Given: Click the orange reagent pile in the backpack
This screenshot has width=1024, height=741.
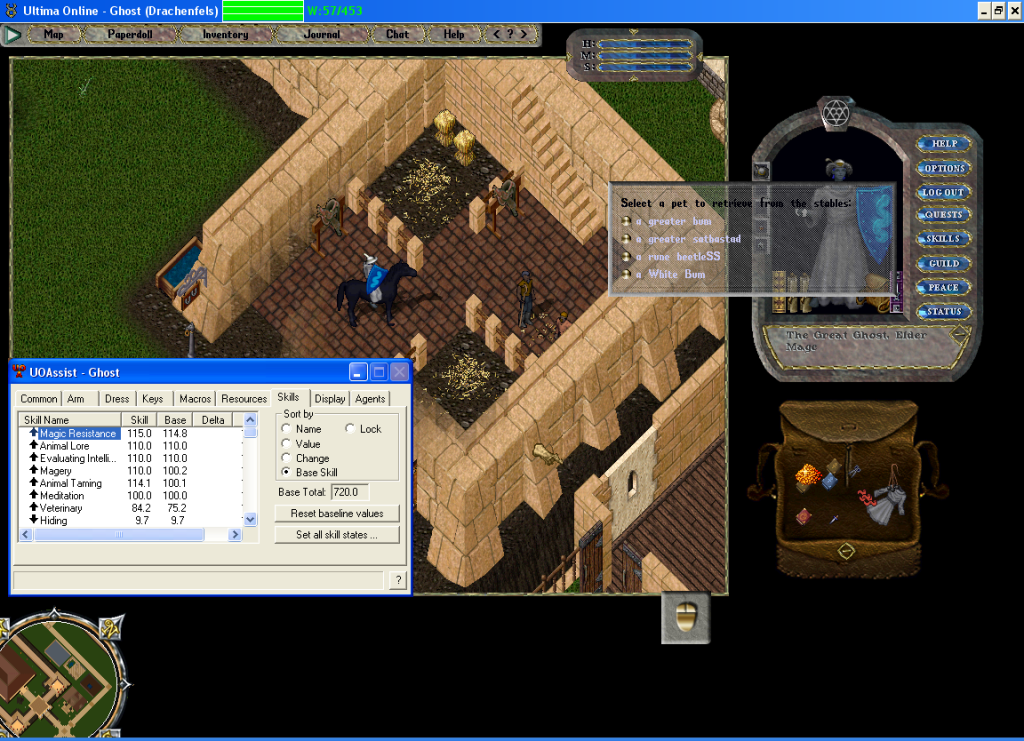Looking at the screenshot, I should pyautogui.click(x=808, y=475).
